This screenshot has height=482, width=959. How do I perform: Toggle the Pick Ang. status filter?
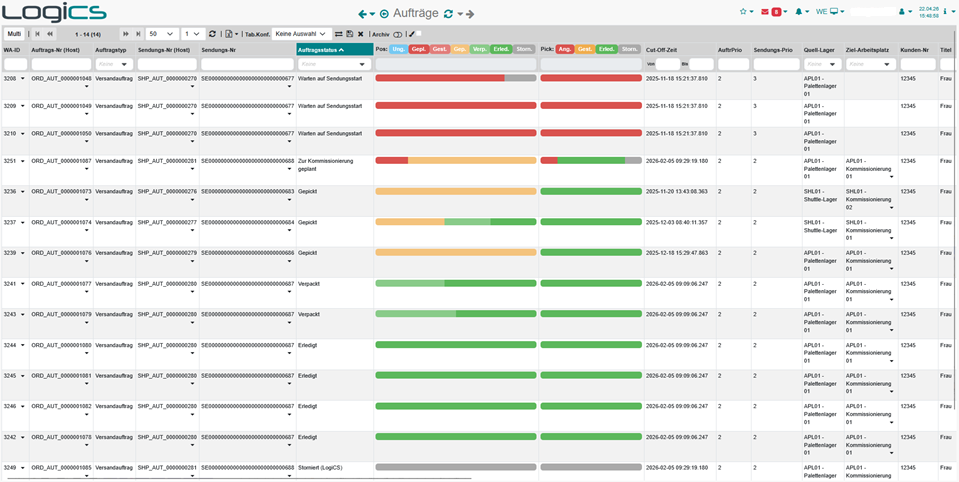pyautogui.click(x=565, y=49)
